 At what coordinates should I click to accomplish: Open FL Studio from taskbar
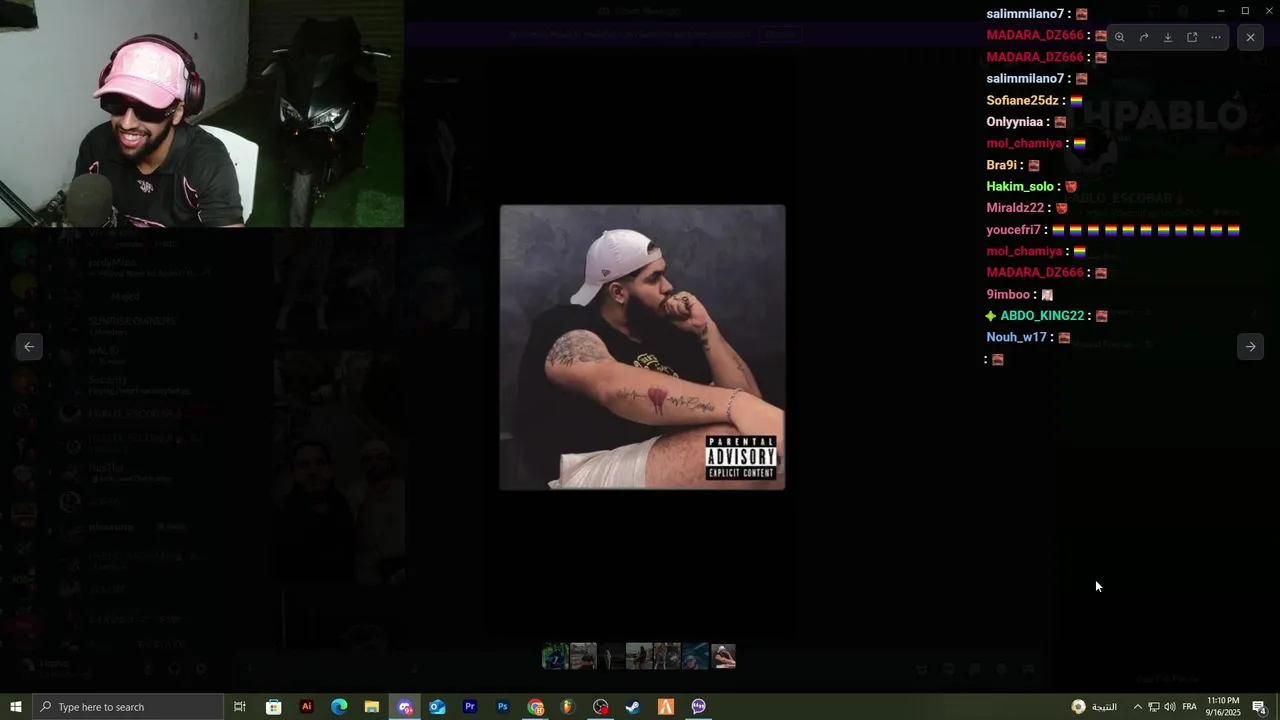coord(568,707)
